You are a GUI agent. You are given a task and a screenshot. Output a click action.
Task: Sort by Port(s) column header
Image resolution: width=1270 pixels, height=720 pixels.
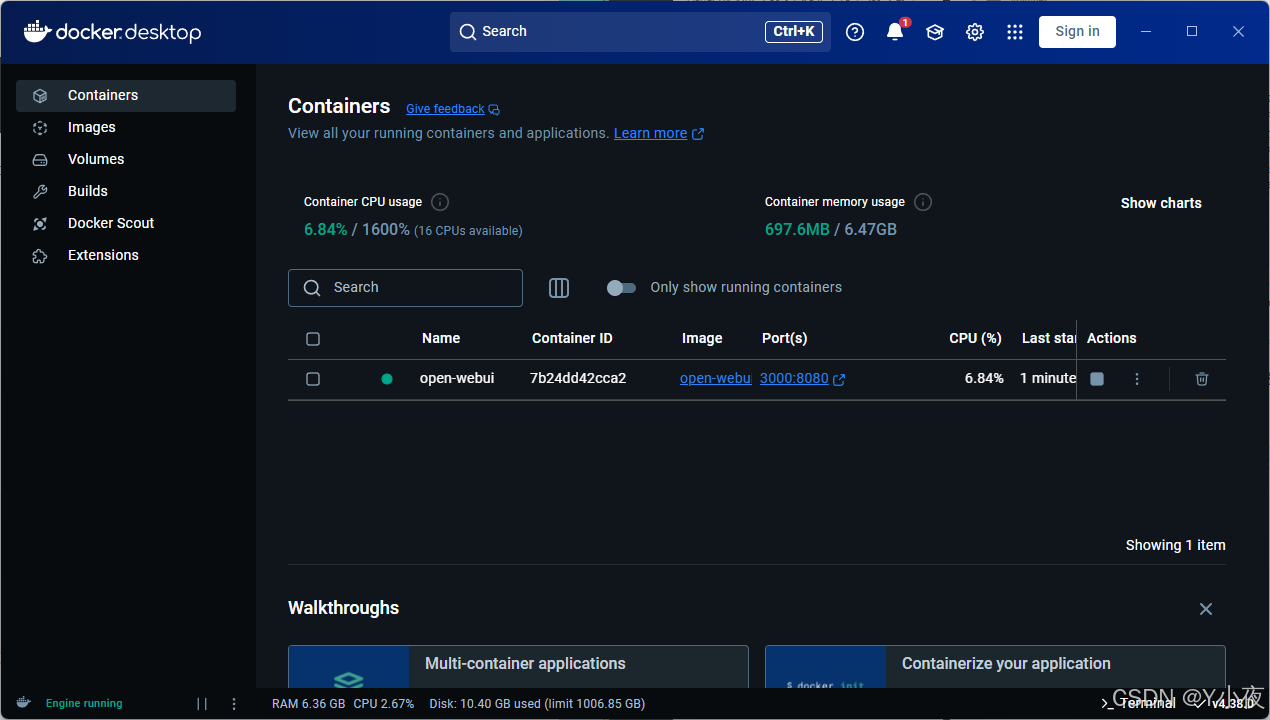point(784,339)
